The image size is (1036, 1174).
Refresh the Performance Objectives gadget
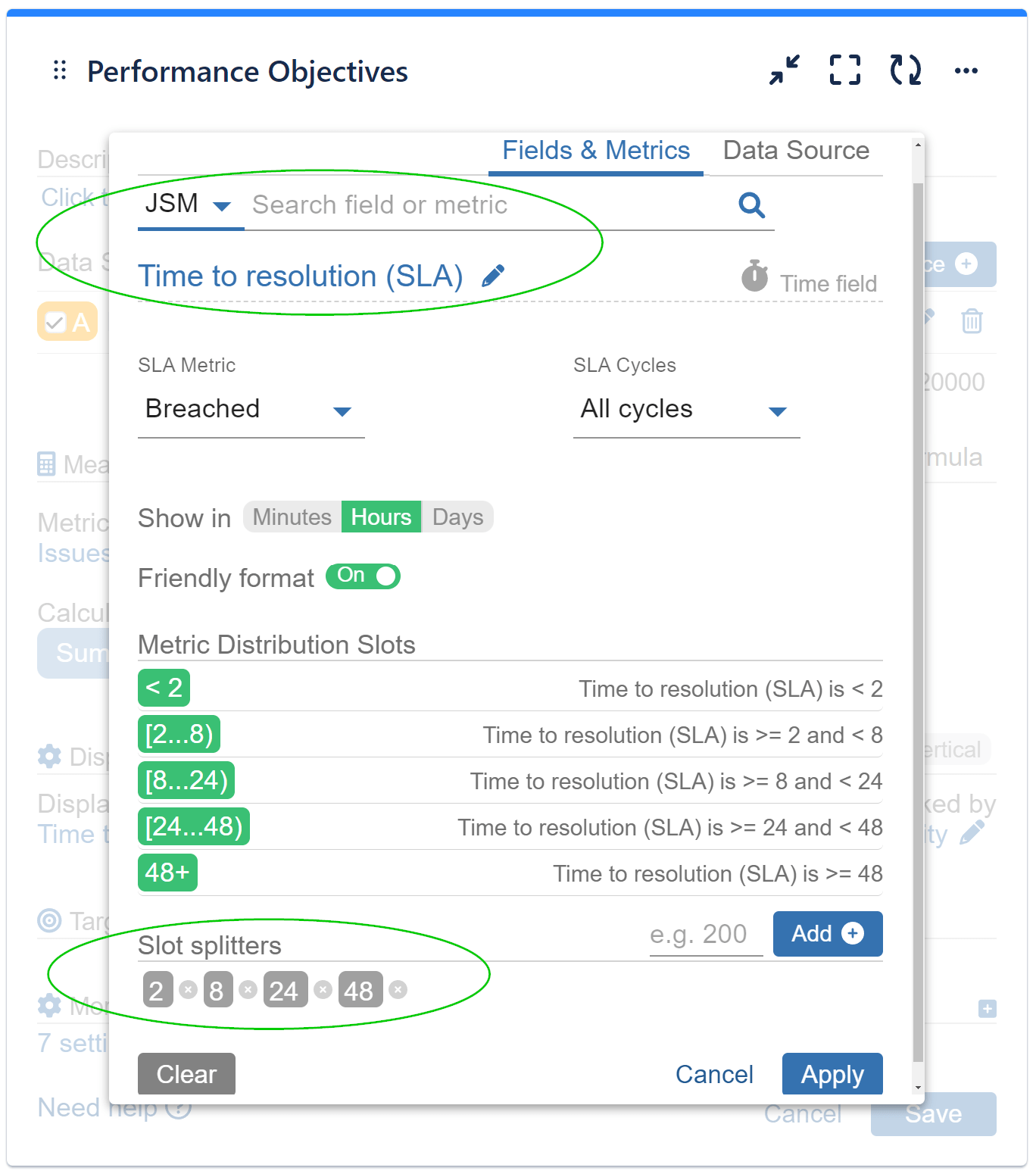(906, 70)
